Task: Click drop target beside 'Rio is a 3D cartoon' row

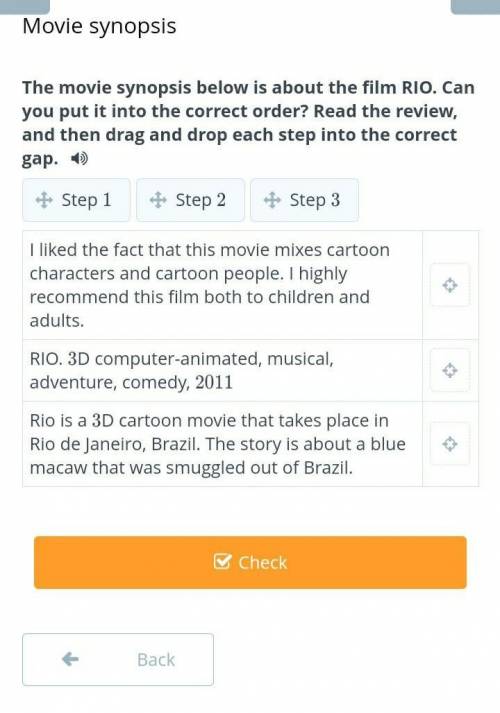Action: 450,444
